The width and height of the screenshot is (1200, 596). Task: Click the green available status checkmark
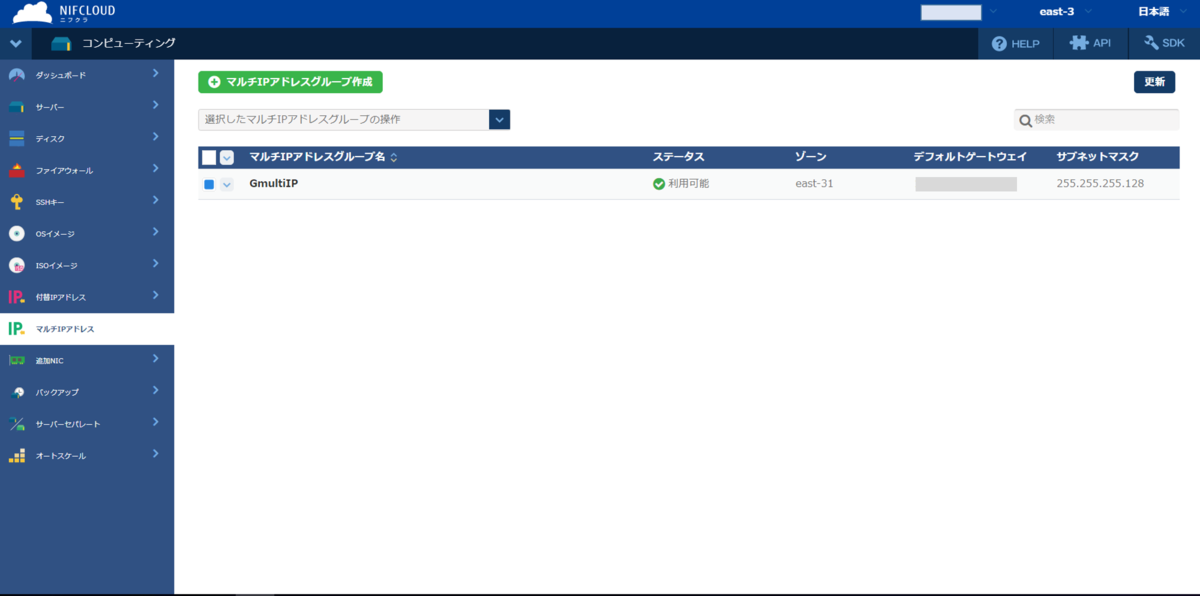[659, 184]
